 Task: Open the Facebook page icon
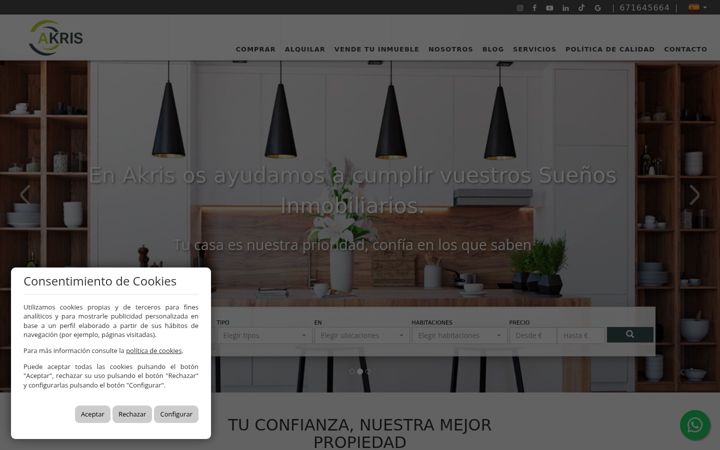(x=534, y=8)
